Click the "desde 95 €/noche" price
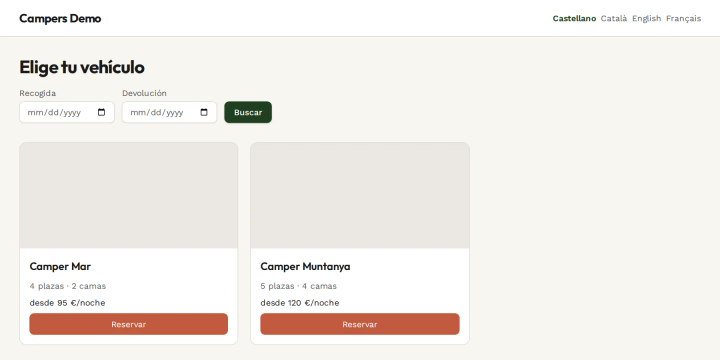Image resolution: width=720 pixels, height=360 pixels. coord(68,303)
